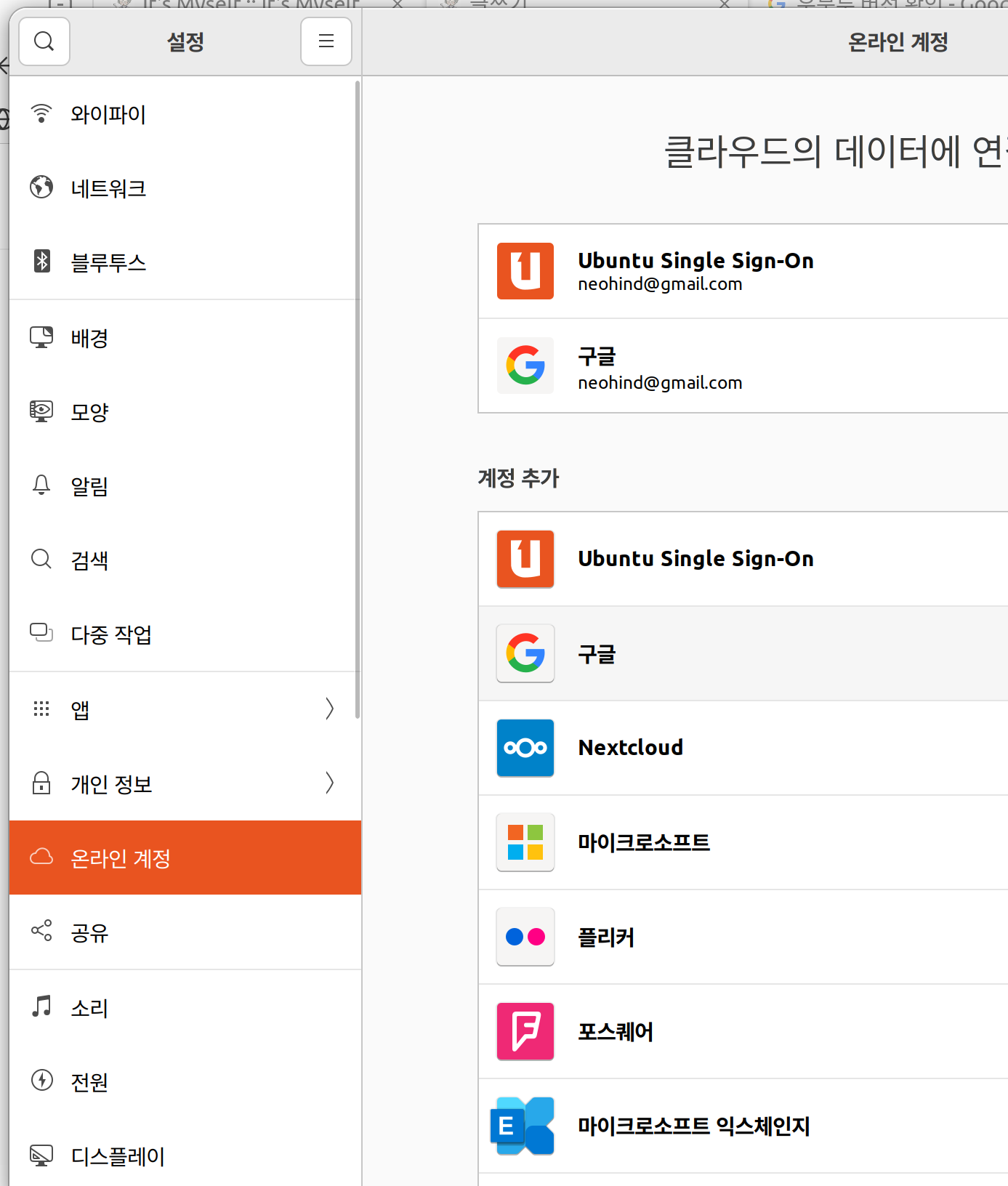
Task: Select the 디스플레이 display icon
Action: tap(41, 1155)
